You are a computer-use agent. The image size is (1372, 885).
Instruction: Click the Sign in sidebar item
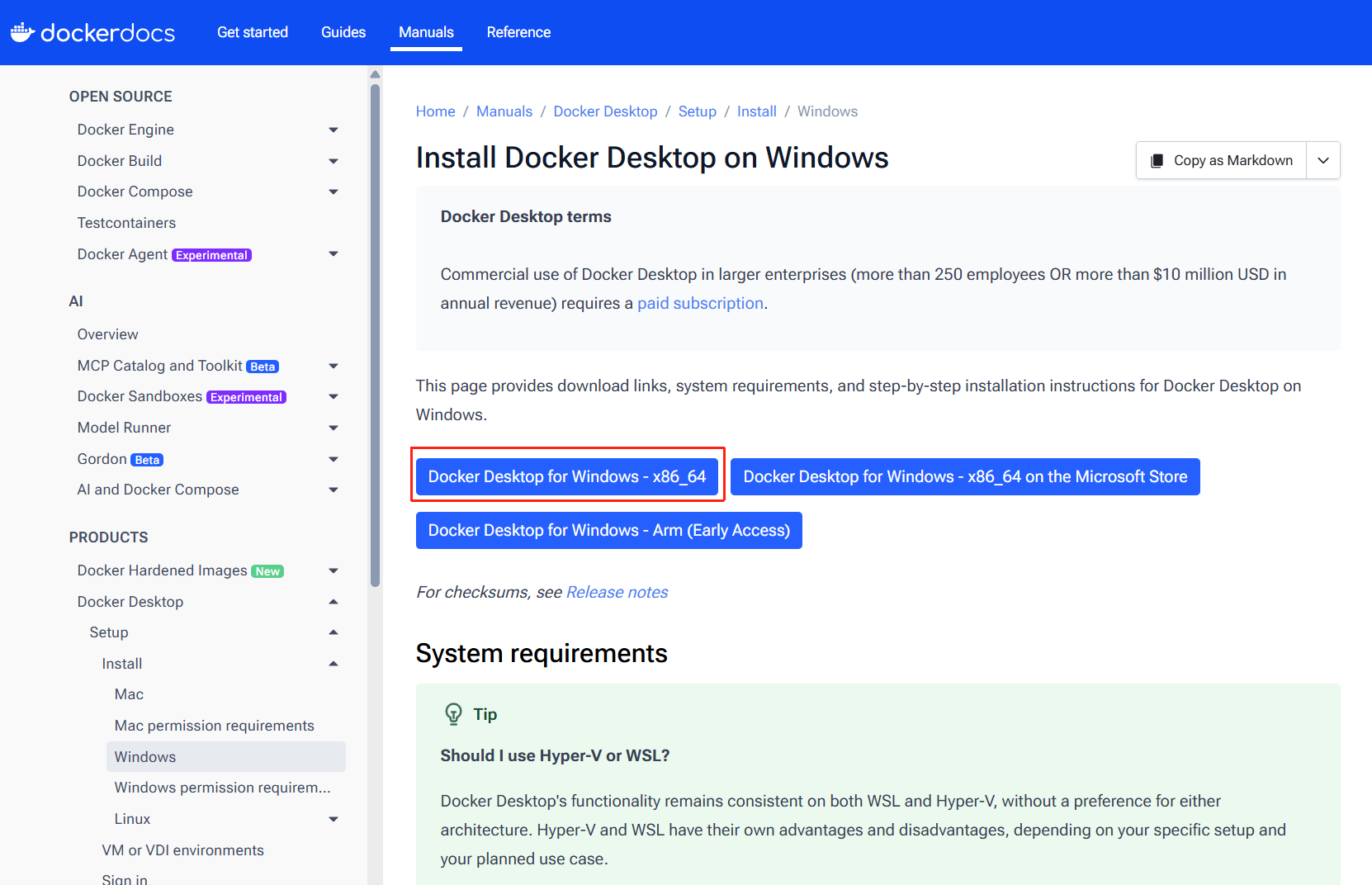125,879
